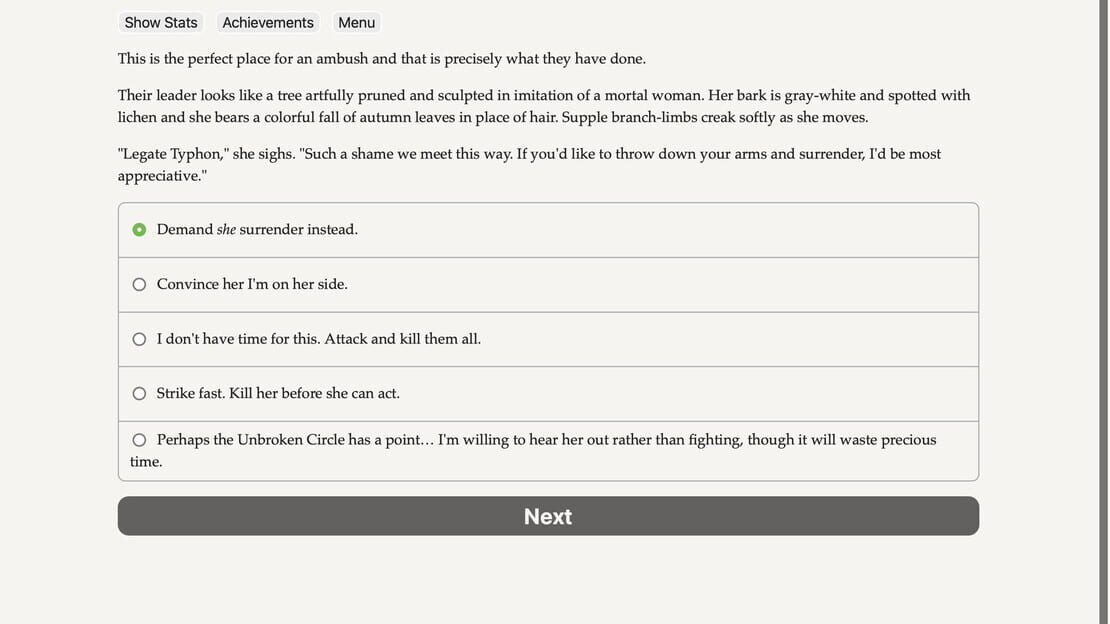Click the italic word 'she' in first option
This screenshot has height=624, width=1110.
pyautogui.click(x=226, y=229)
